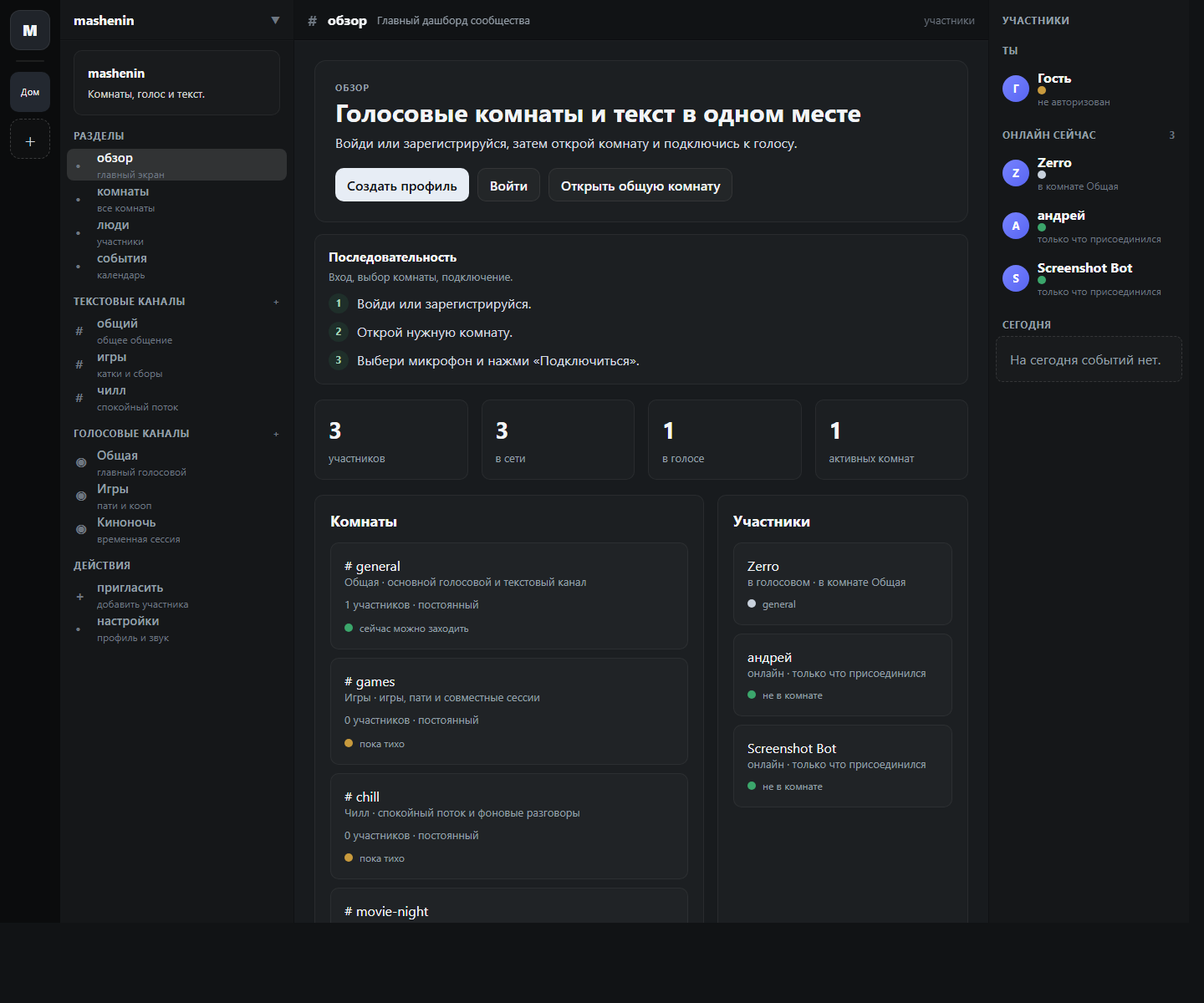Image resolution: width=1204 pixels, height=1003 pixels.
Task: Open андрей's participant card
Action: point(843,675)
